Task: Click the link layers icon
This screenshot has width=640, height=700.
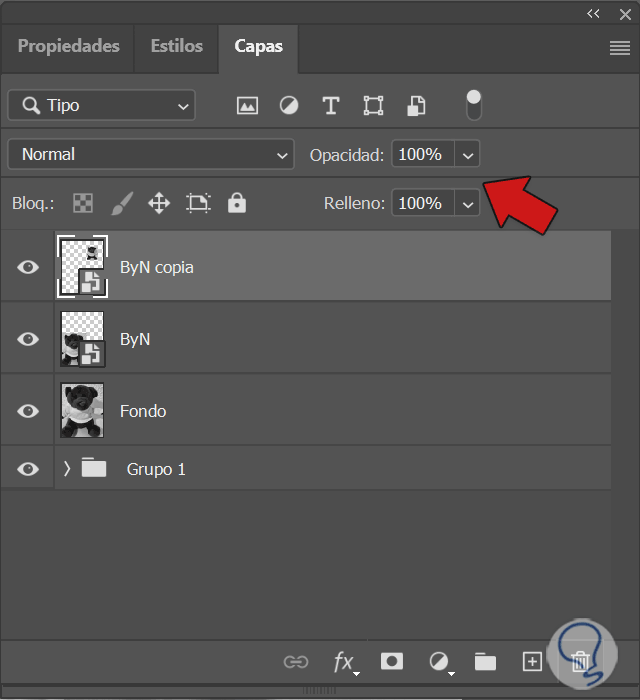Action: click(x=295, y=662)
